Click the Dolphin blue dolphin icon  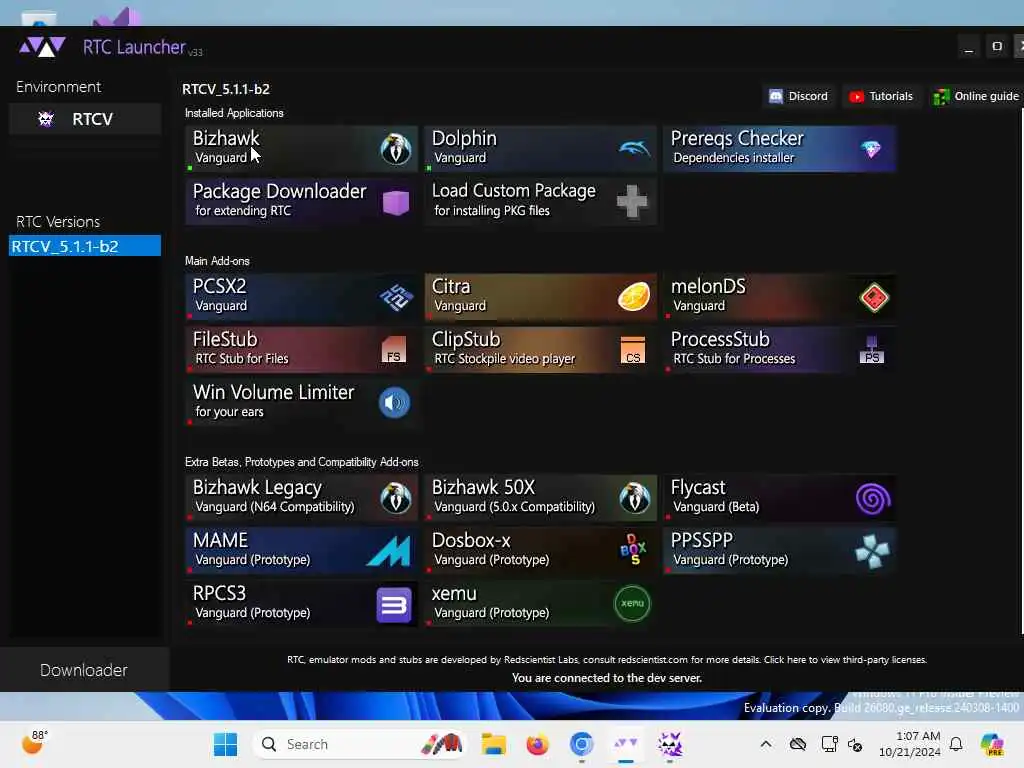[x=634, y=149]
